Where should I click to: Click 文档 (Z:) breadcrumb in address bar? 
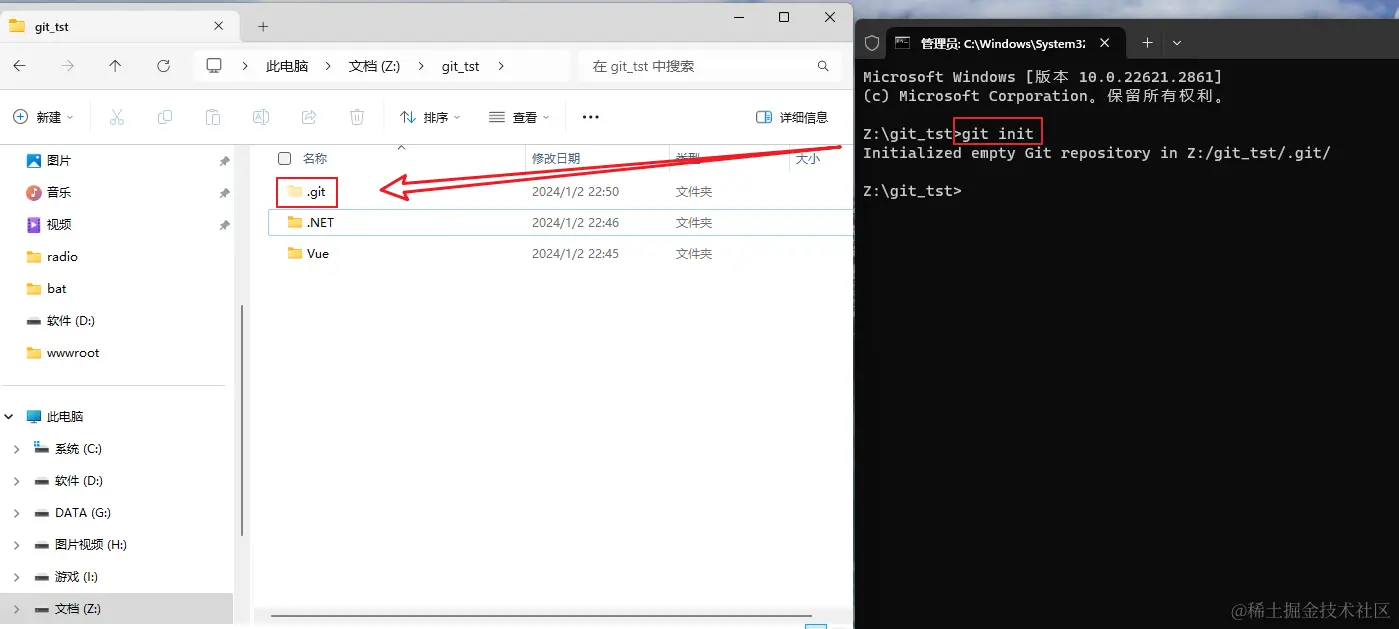[x=374, y=66]
